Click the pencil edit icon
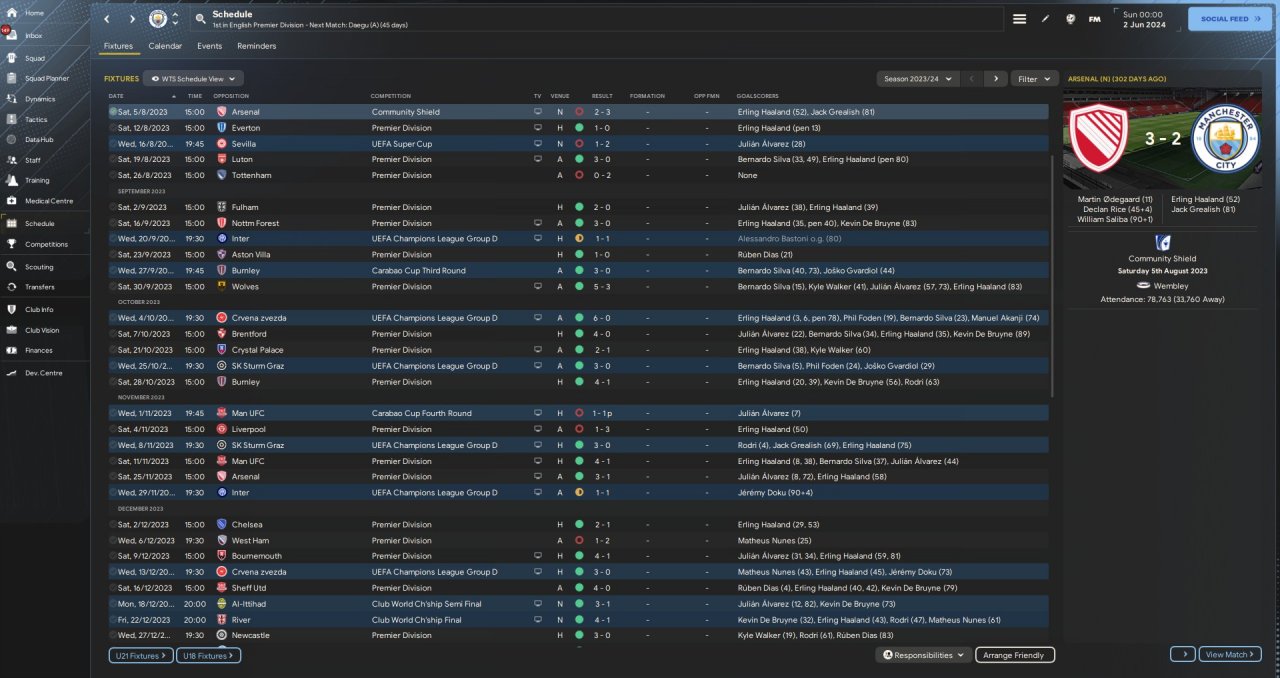Viewport: 1280px width, 678px height. coord(1045,19)
